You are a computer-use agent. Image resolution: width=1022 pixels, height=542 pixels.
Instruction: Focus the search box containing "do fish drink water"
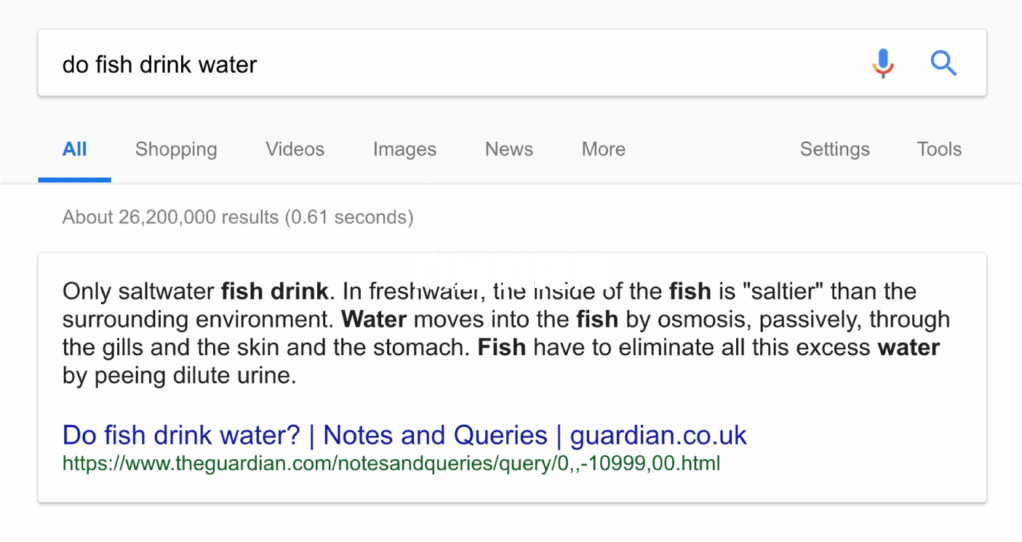pyautogui.click(x=450, y=63)
